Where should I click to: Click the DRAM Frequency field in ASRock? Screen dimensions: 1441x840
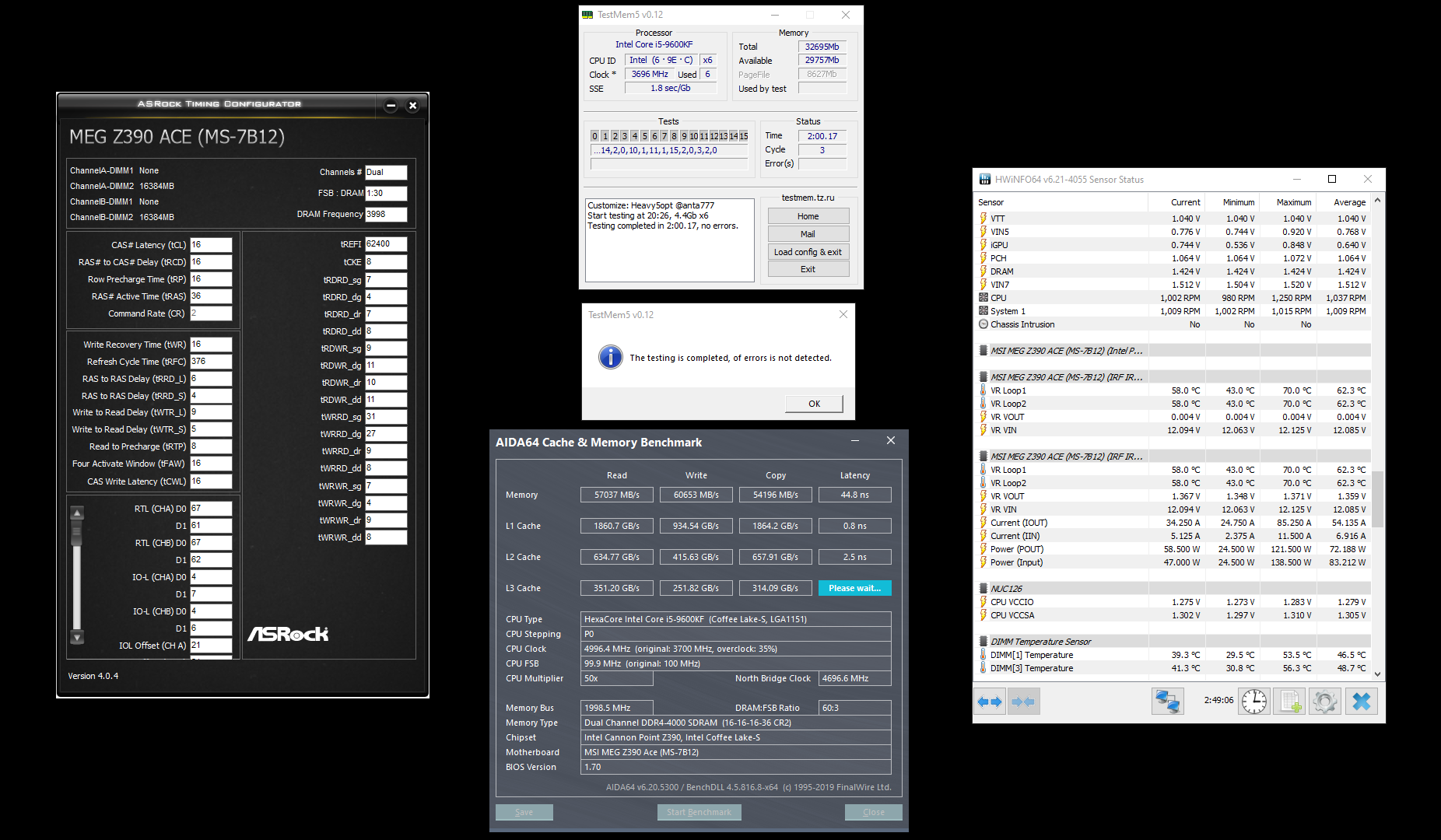(386, 214)
